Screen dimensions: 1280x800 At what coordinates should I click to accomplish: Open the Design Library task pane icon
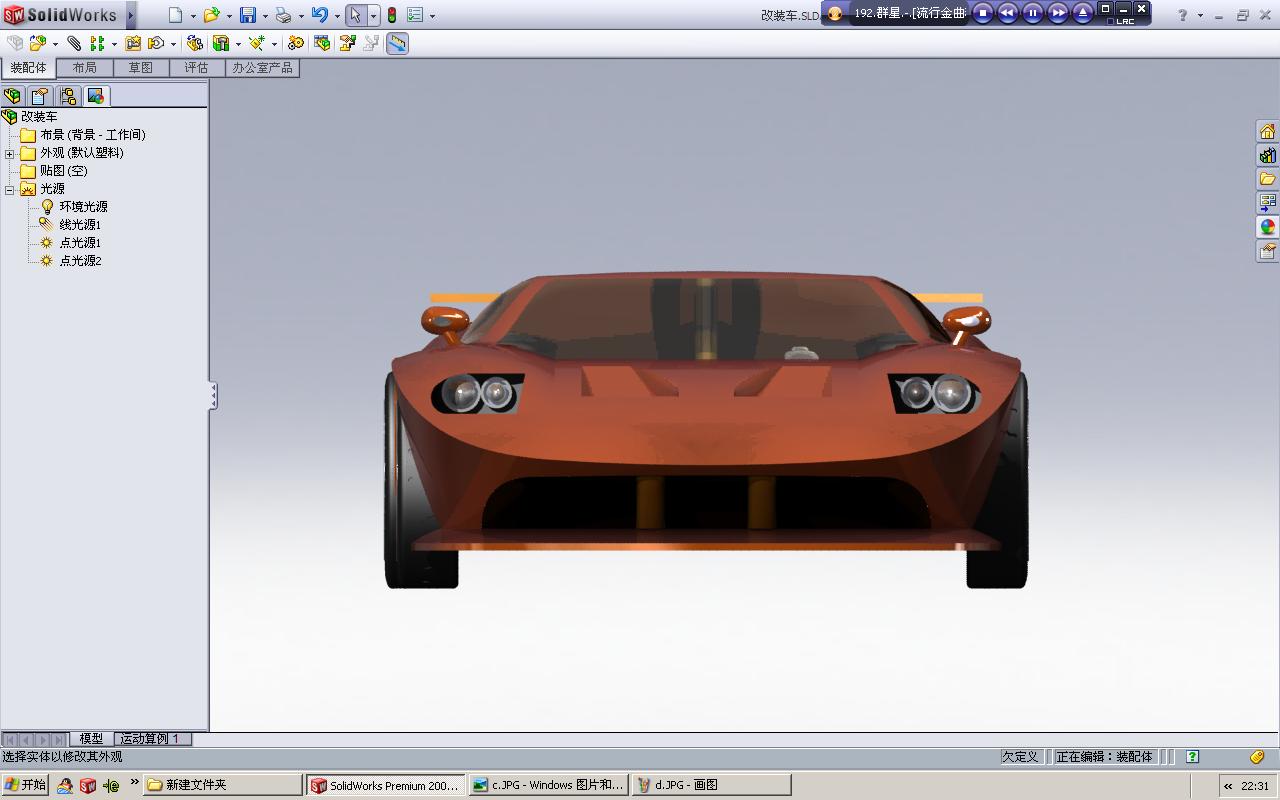coord(1268,155)
